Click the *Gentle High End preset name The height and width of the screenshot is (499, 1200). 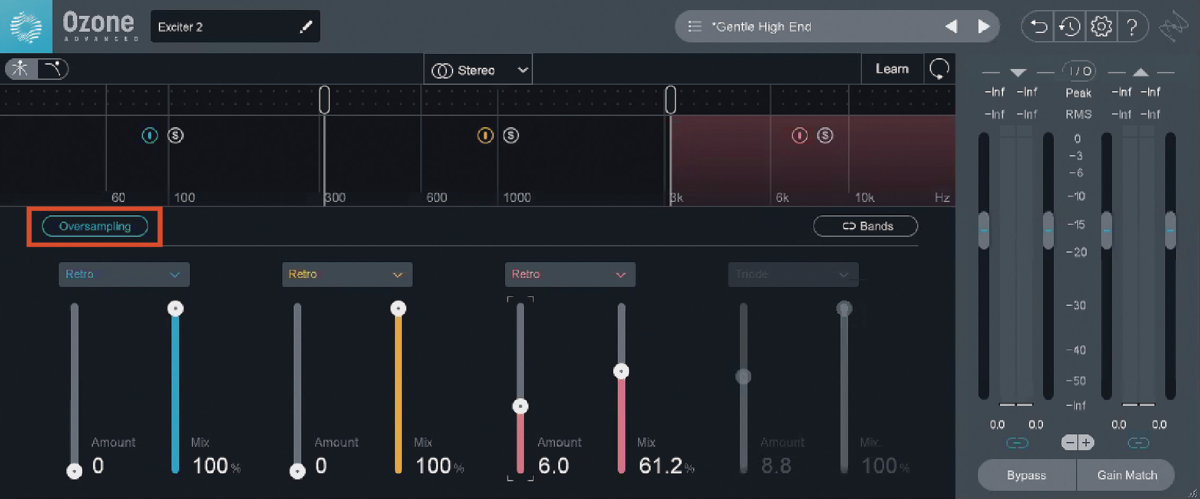(x=761, y=27)
